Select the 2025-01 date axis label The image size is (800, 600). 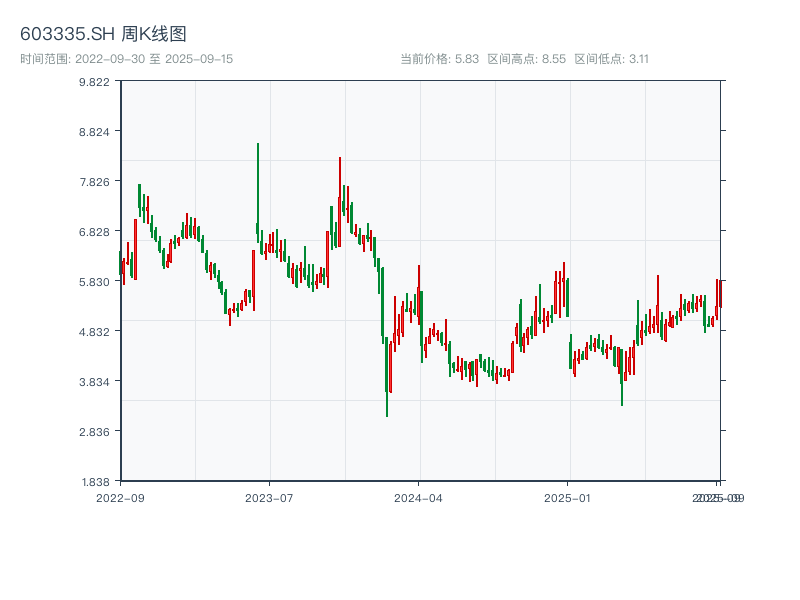point(570,497)
